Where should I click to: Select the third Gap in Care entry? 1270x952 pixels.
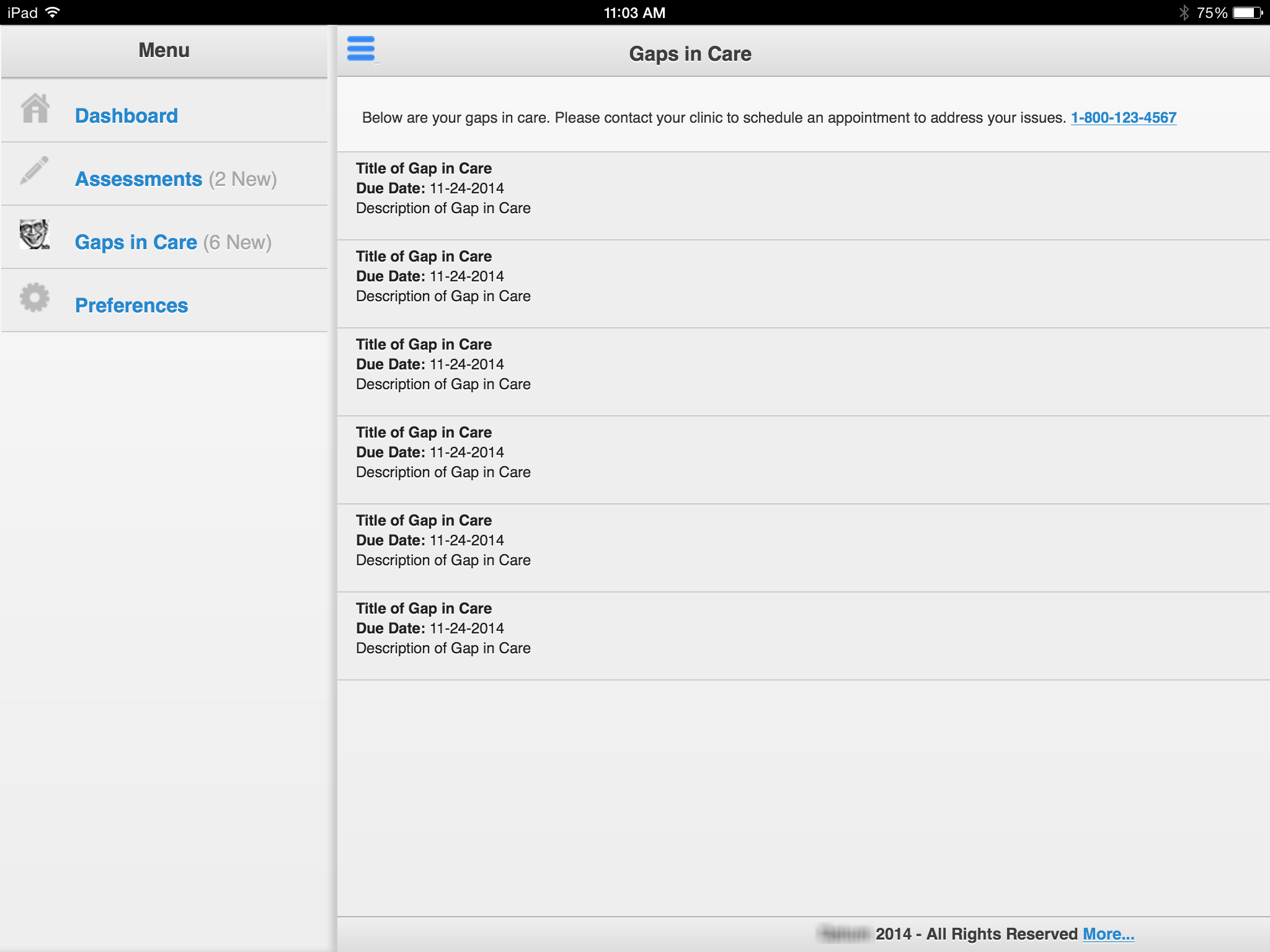point(443,364)
